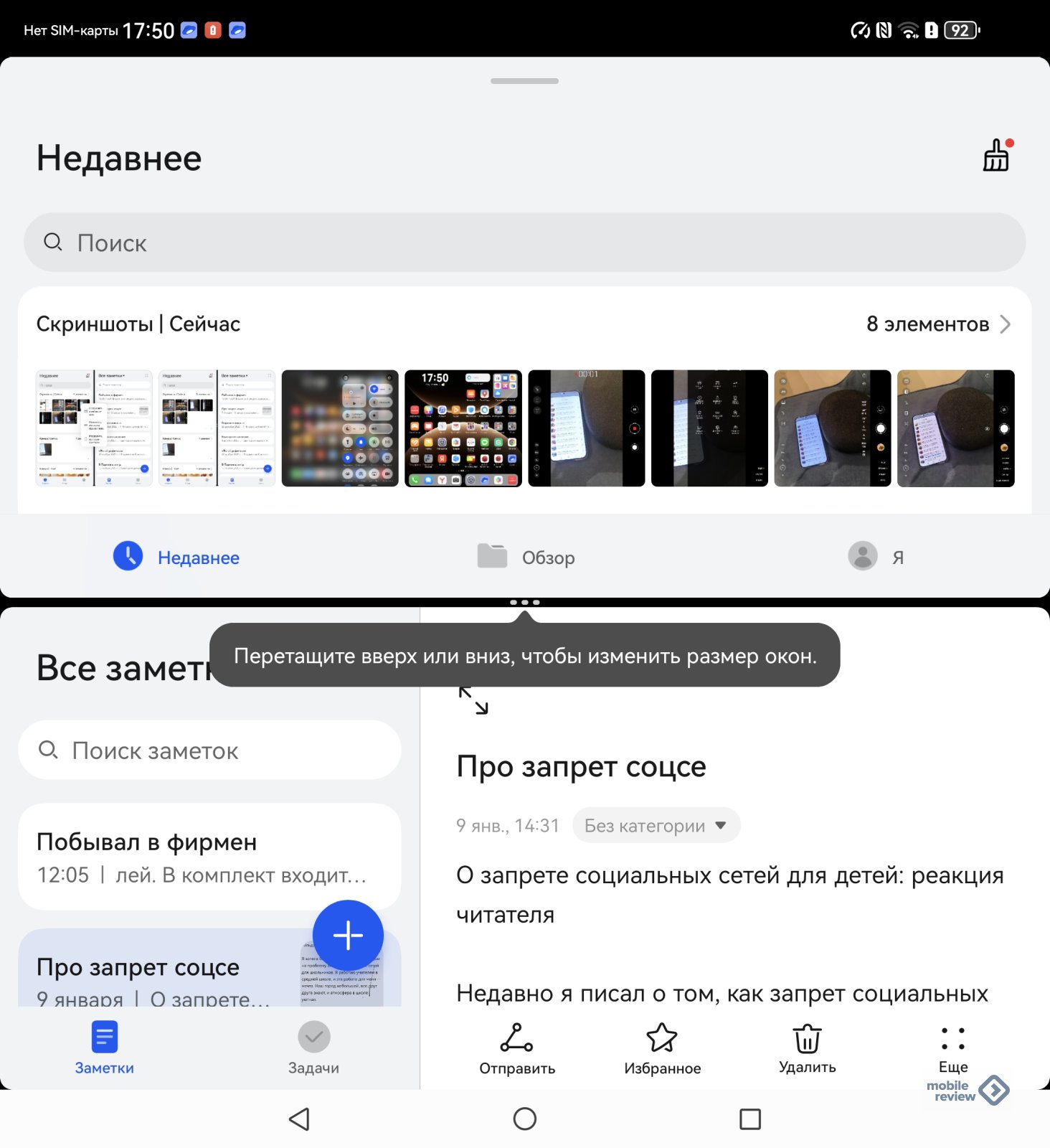Select the Заметки tab
1050x1148 pixels.
coord(105,1048)
